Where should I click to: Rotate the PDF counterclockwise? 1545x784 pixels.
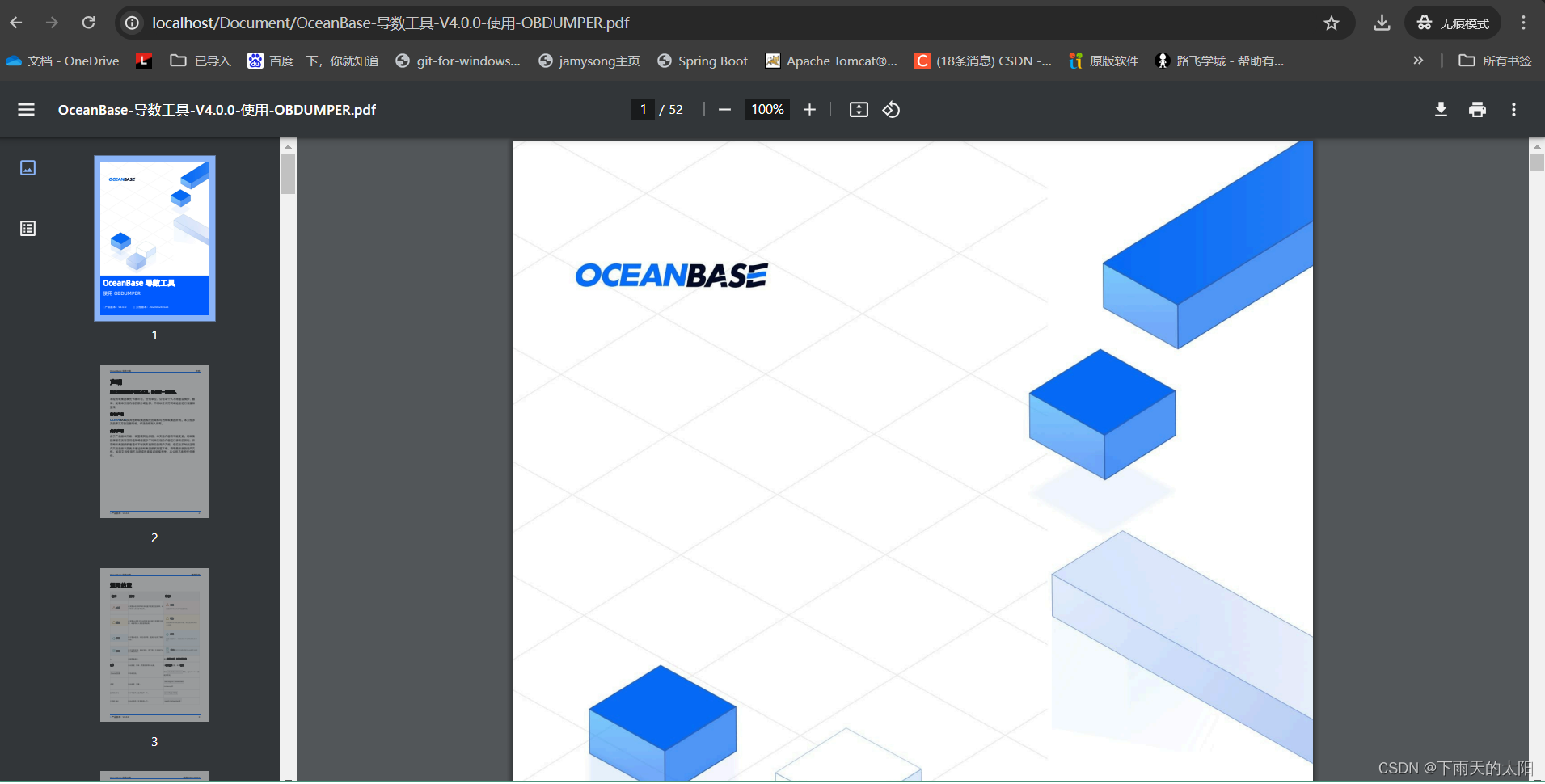pyautogui.click(x=891, y=109)
